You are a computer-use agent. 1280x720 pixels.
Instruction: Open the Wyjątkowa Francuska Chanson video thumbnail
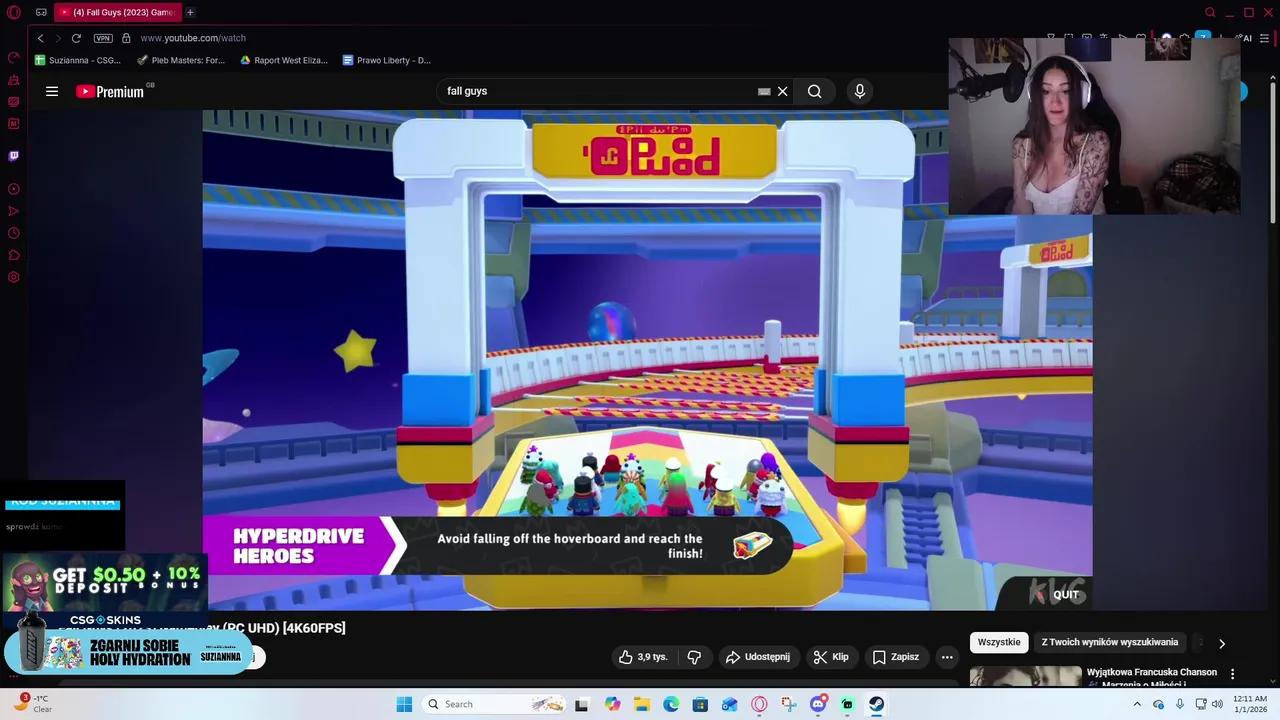point(1026,677)
